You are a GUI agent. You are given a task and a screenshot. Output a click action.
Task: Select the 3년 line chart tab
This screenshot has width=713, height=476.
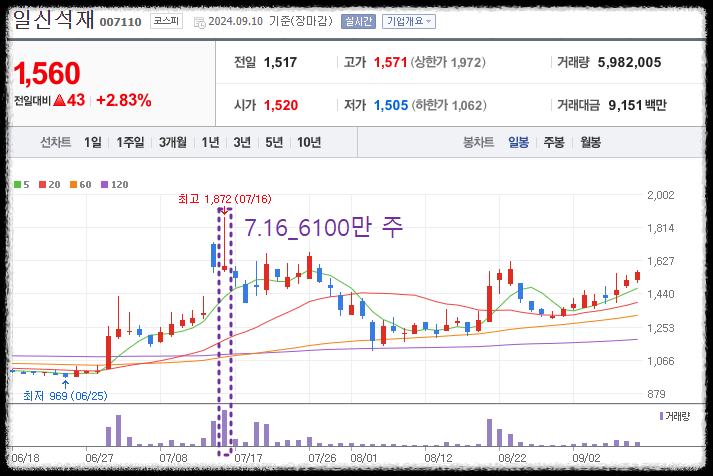tap(242, 142)
